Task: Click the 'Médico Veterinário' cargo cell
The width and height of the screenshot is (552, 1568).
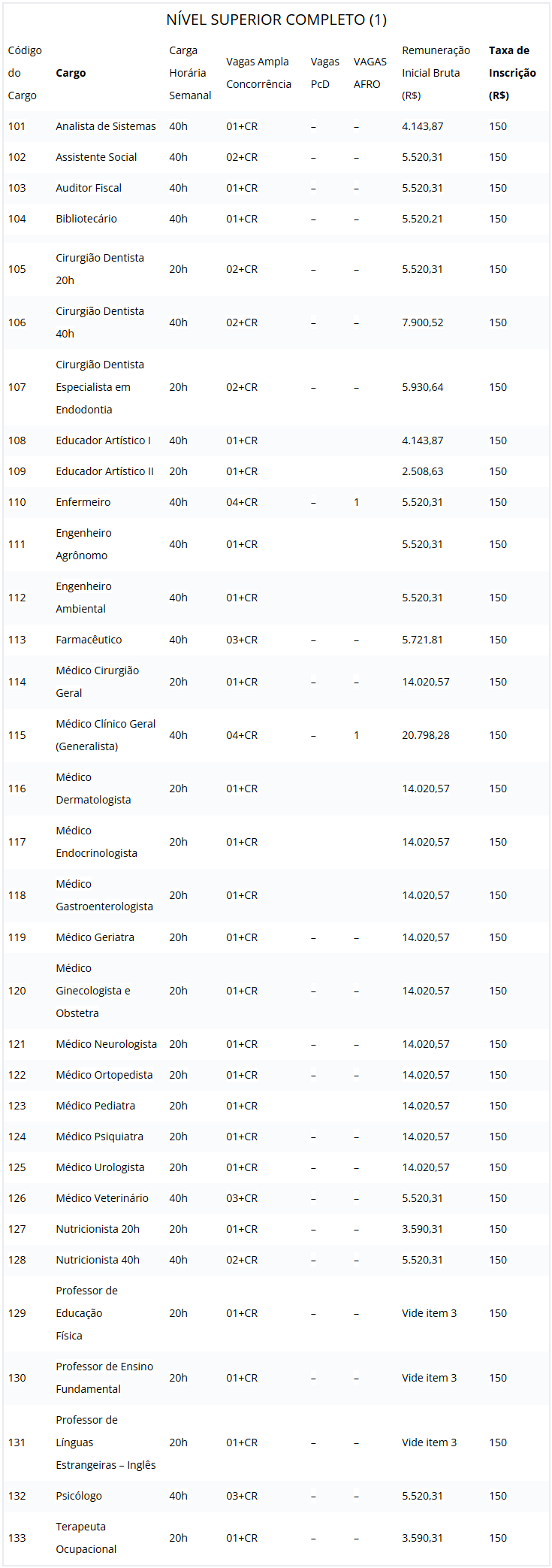Action: click(x=102, y=1198)
